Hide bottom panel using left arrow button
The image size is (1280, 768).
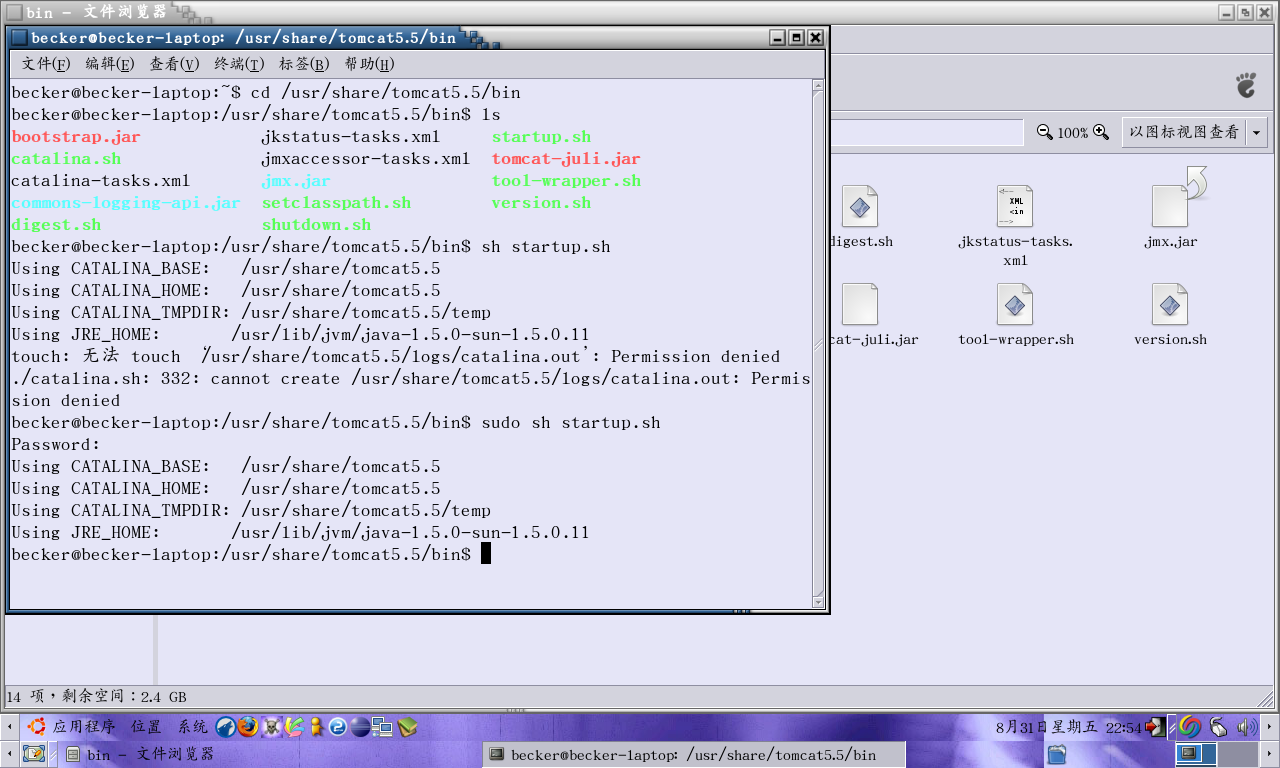coord(10,754)
